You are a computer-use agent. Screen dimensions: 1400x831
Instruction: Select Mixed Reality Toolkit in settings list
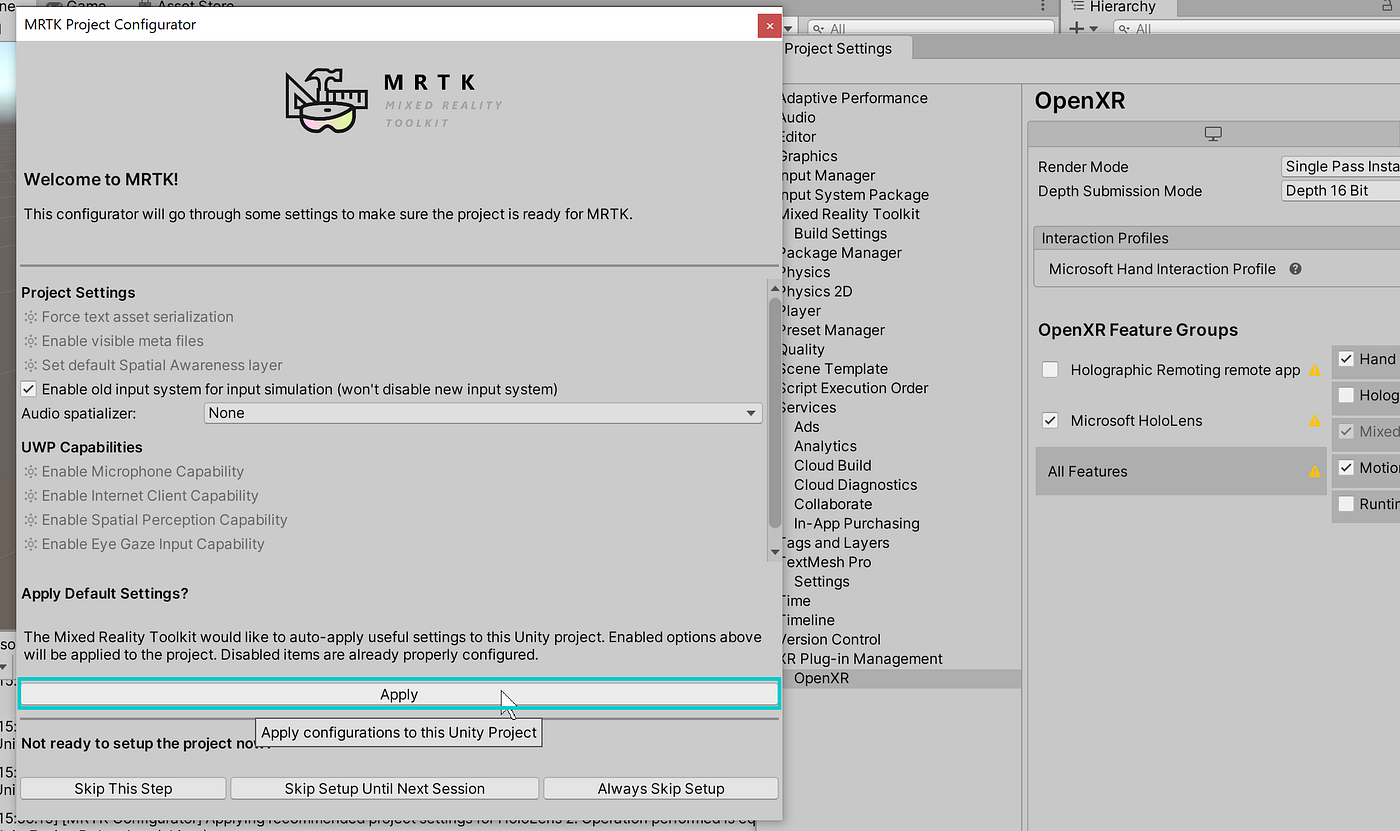click(x=850, y=214)
